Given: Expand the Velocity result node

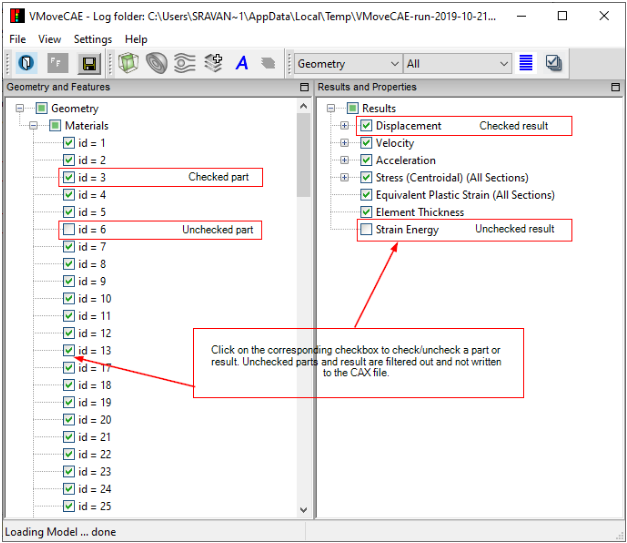Looking at the screenshot, I should pyautogui.click(x=344, y=143).
